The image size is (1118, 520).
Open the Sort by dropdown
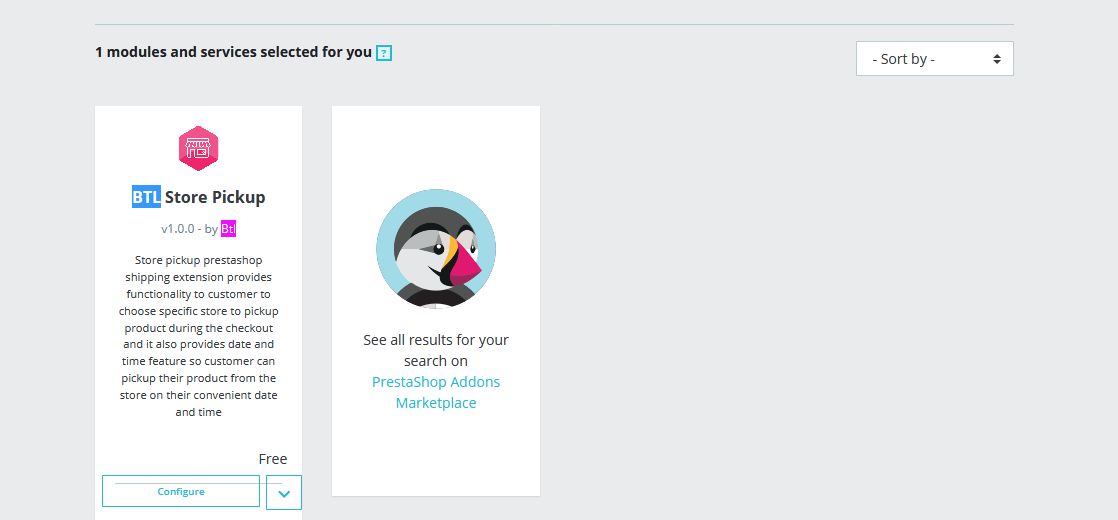[934, 58]
